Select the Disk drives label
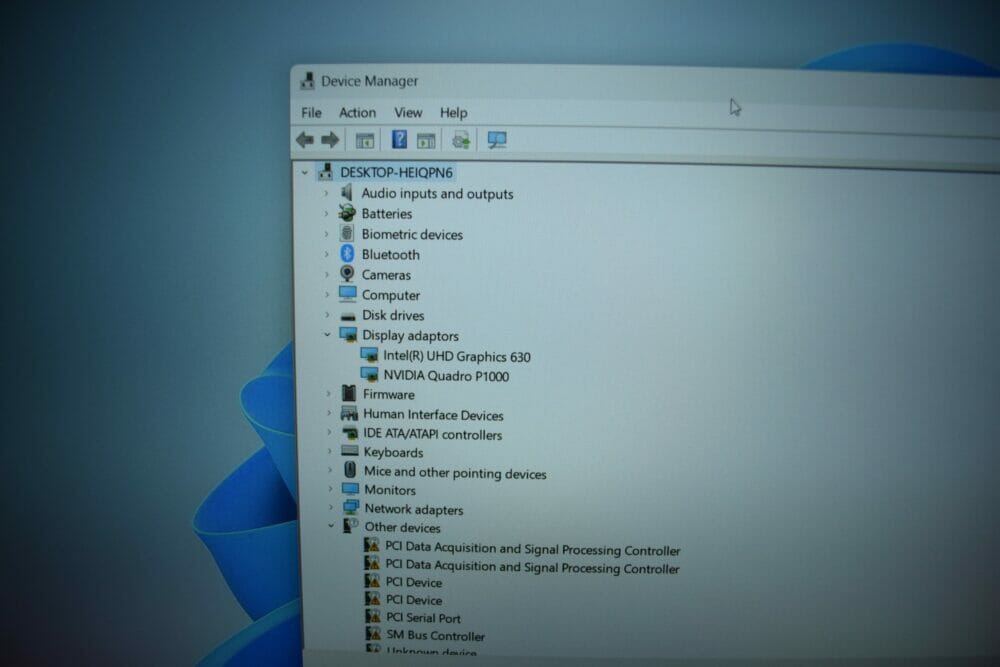Image resolution: width=1000 pixels, height=667 pixels. [393, 315]
